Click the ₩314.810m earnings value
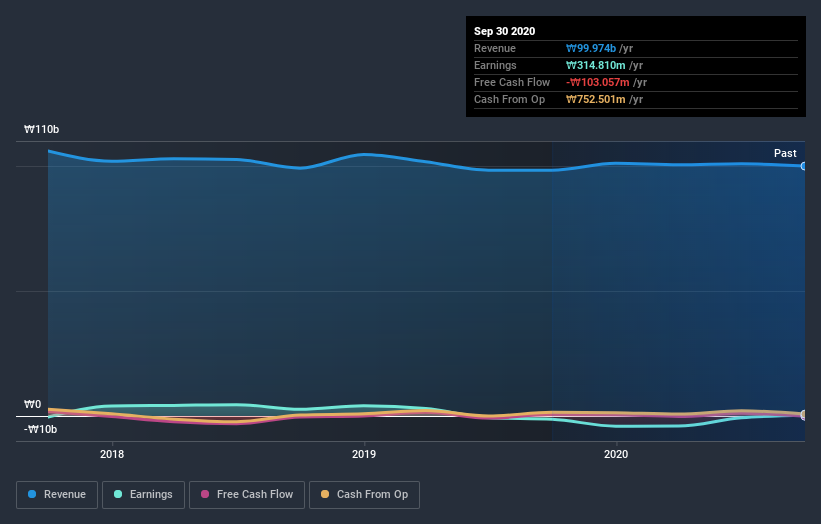 pos(595,65)
